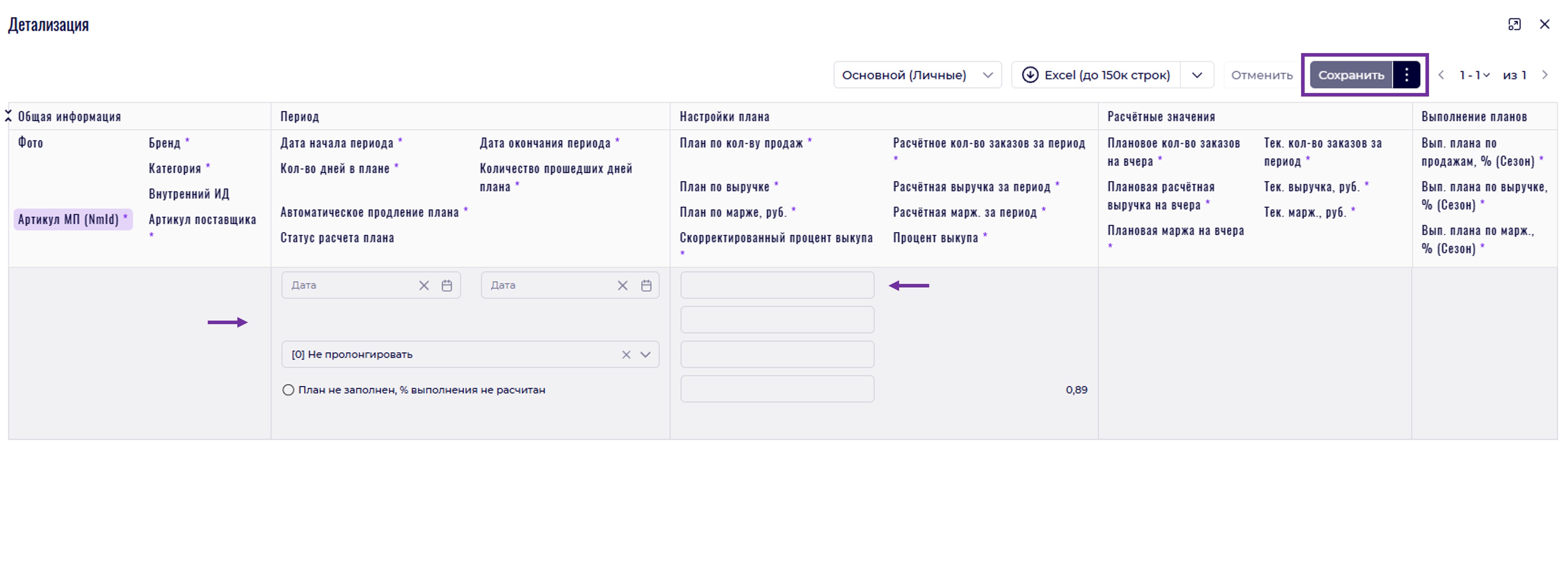This screenshot has width=1568, height=571.
Task: Collapse the 'Общая информация' column group
Action: click(9, 116)
